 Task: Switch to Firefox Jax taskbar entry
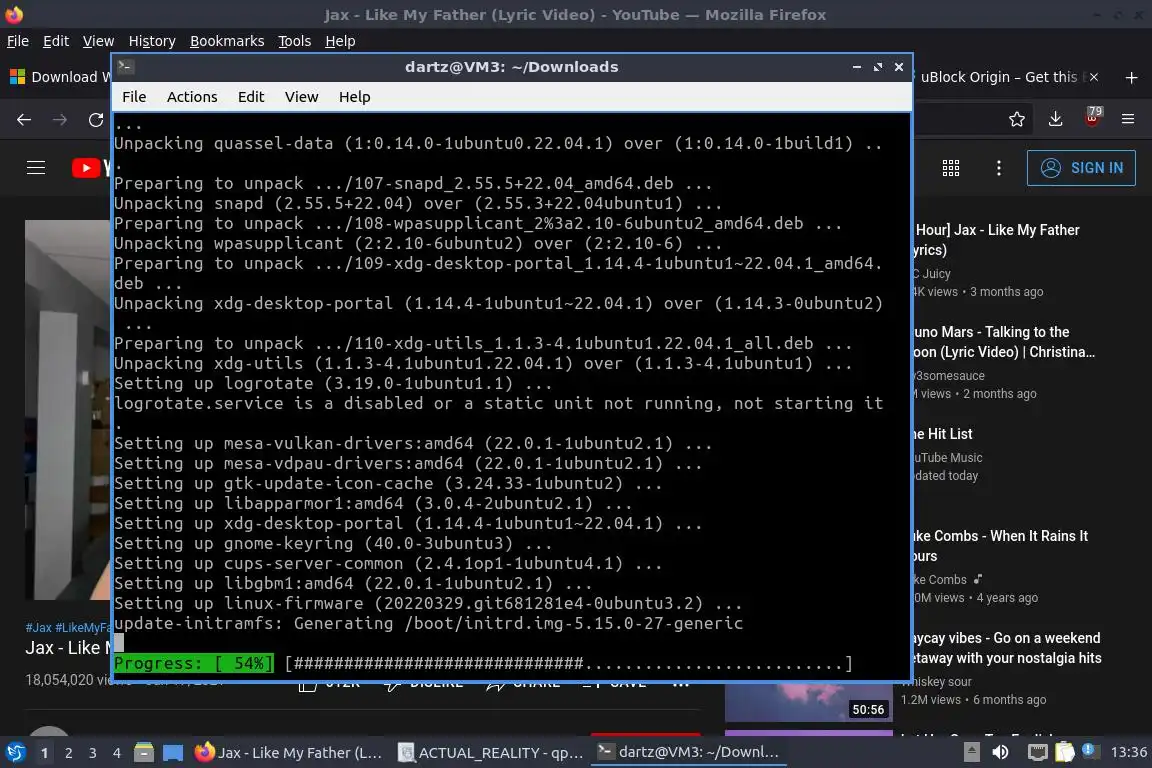click(289, 753)
